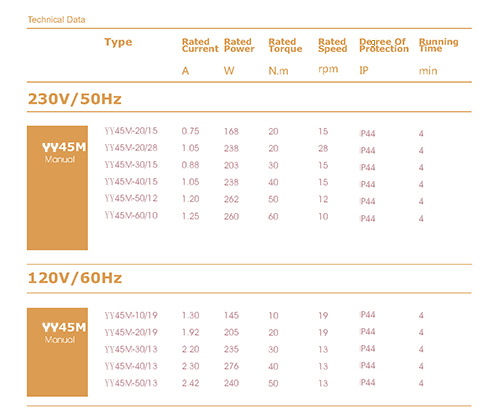Image resolution: width=500 pixels, height=420 pixels.
Task: Select the "120V/60Hz" section heading
Action: [x=75, y=278]
